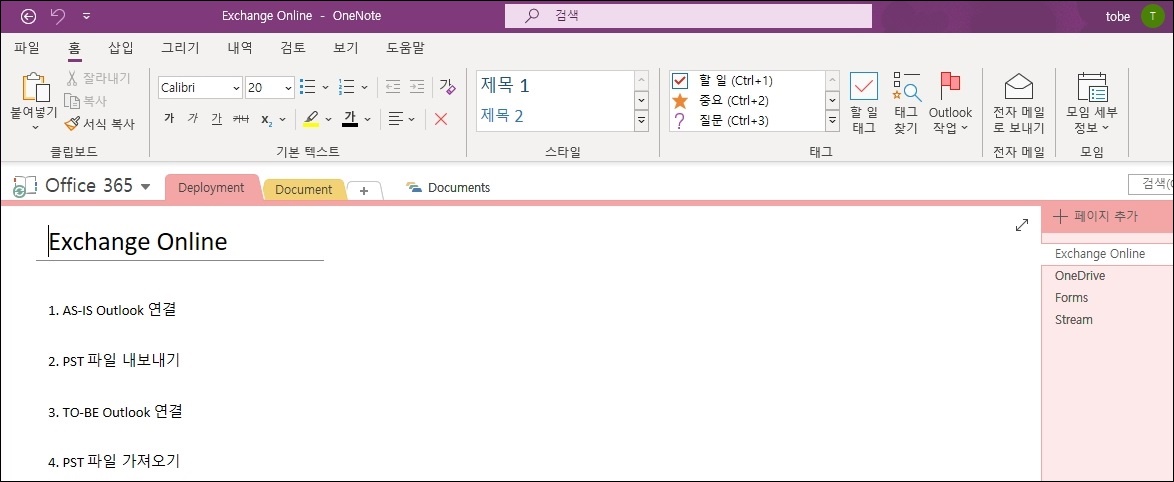Open font color picker arrow
1174x482 pixels.
coord(369,119)
